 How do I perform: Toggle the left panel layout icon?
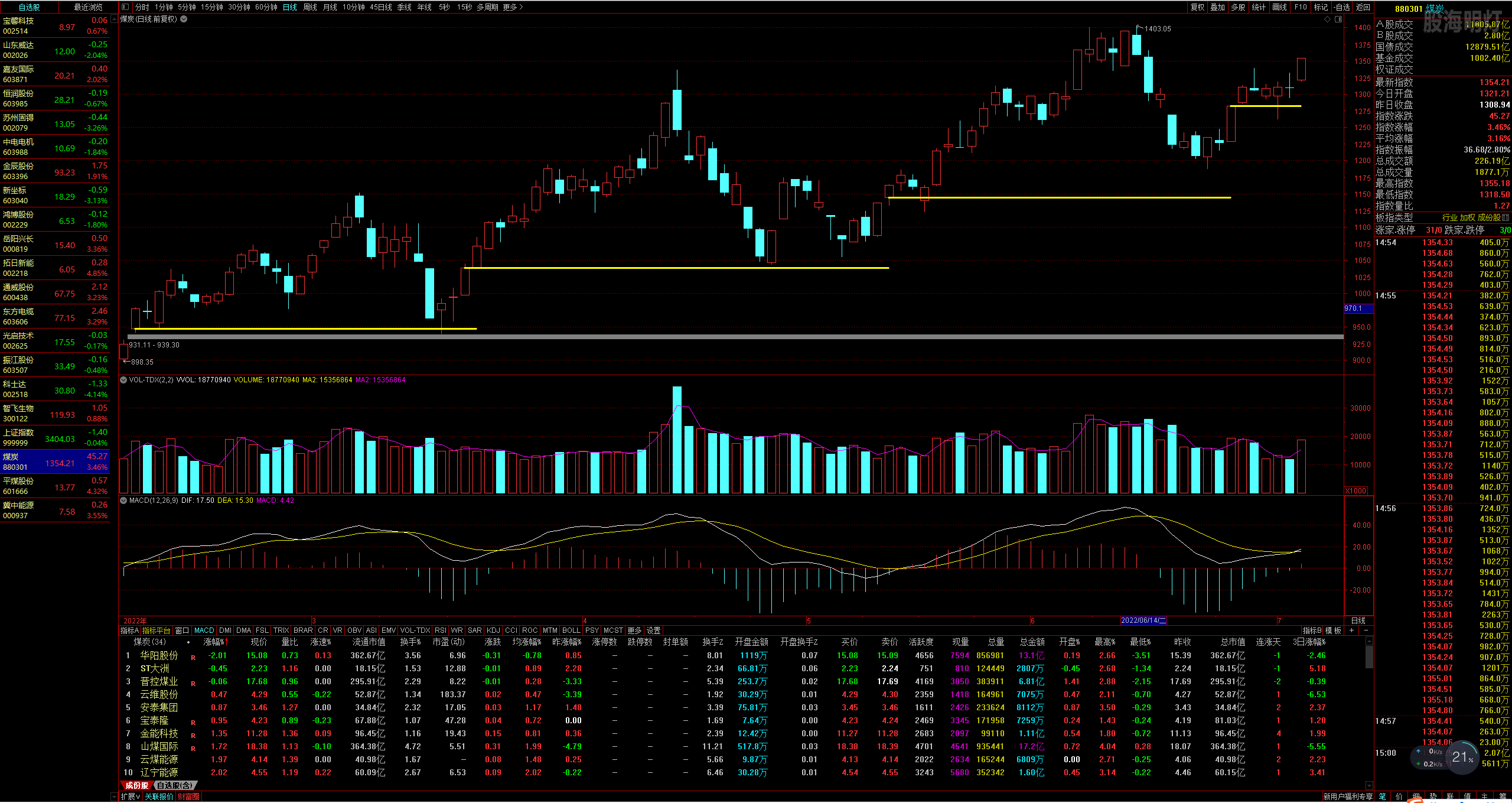pyautogui.click(x=125, y=7)
